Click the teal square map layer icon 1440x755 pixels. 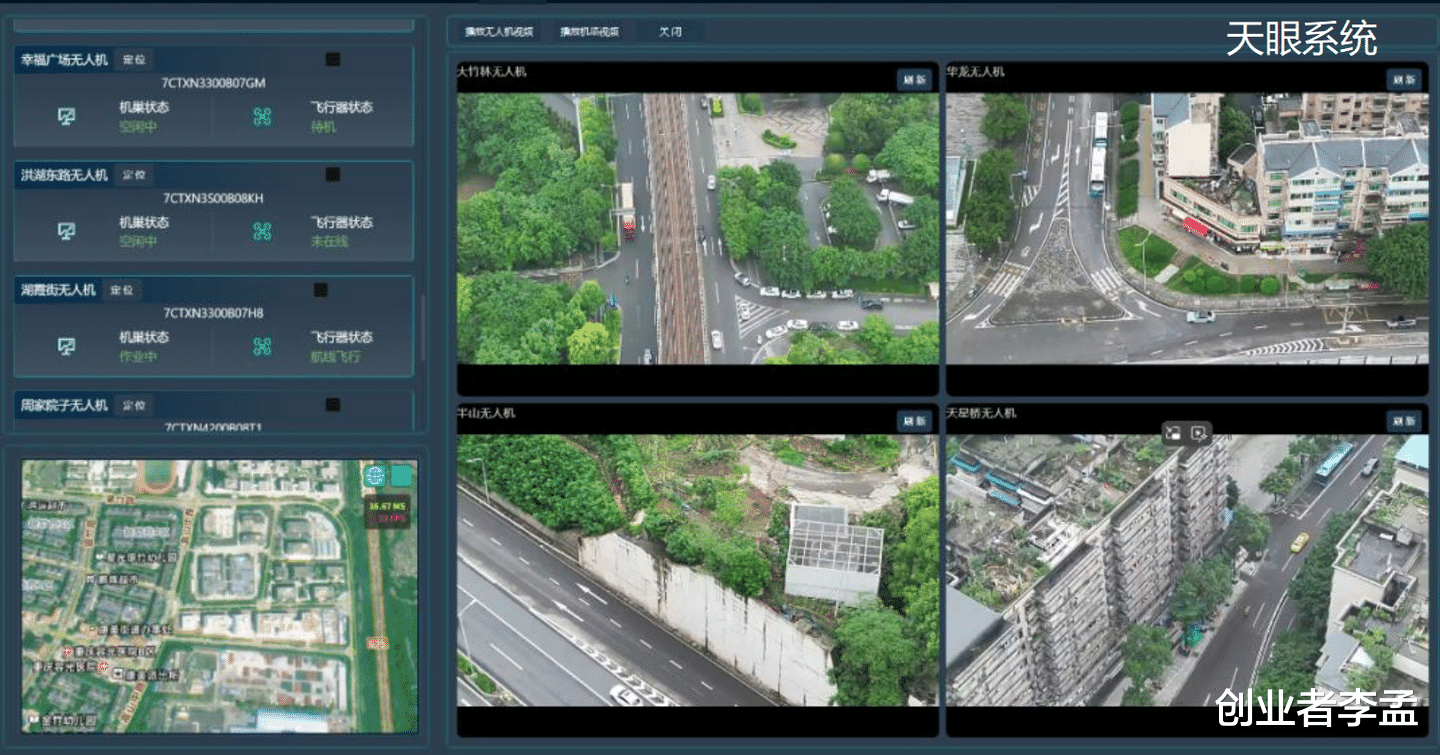(x=401, y=476)
